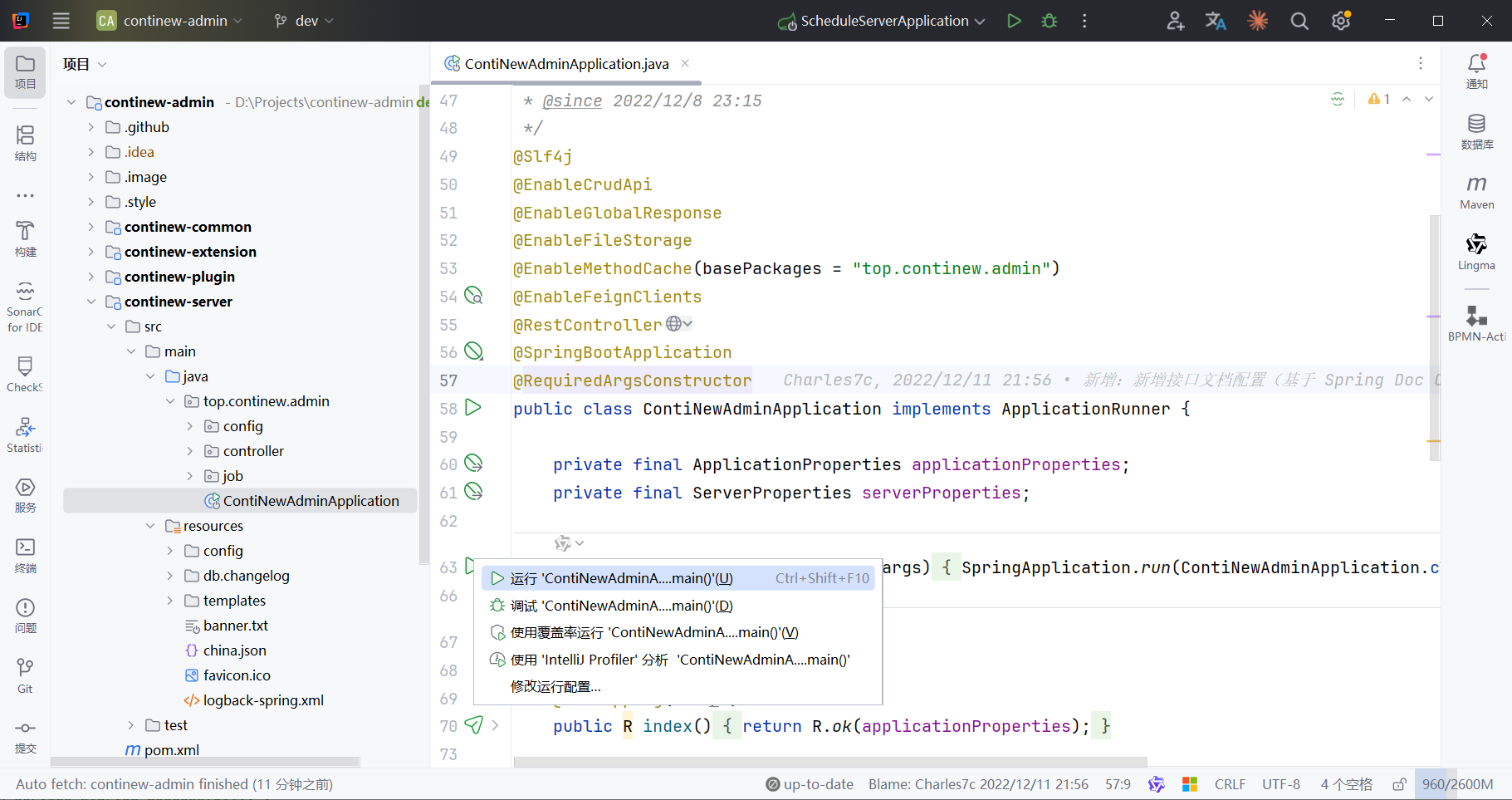The width and height of the screenshot is (1512, 800).
Task: Click the translation plugin icon
Action: [1216, 21]
